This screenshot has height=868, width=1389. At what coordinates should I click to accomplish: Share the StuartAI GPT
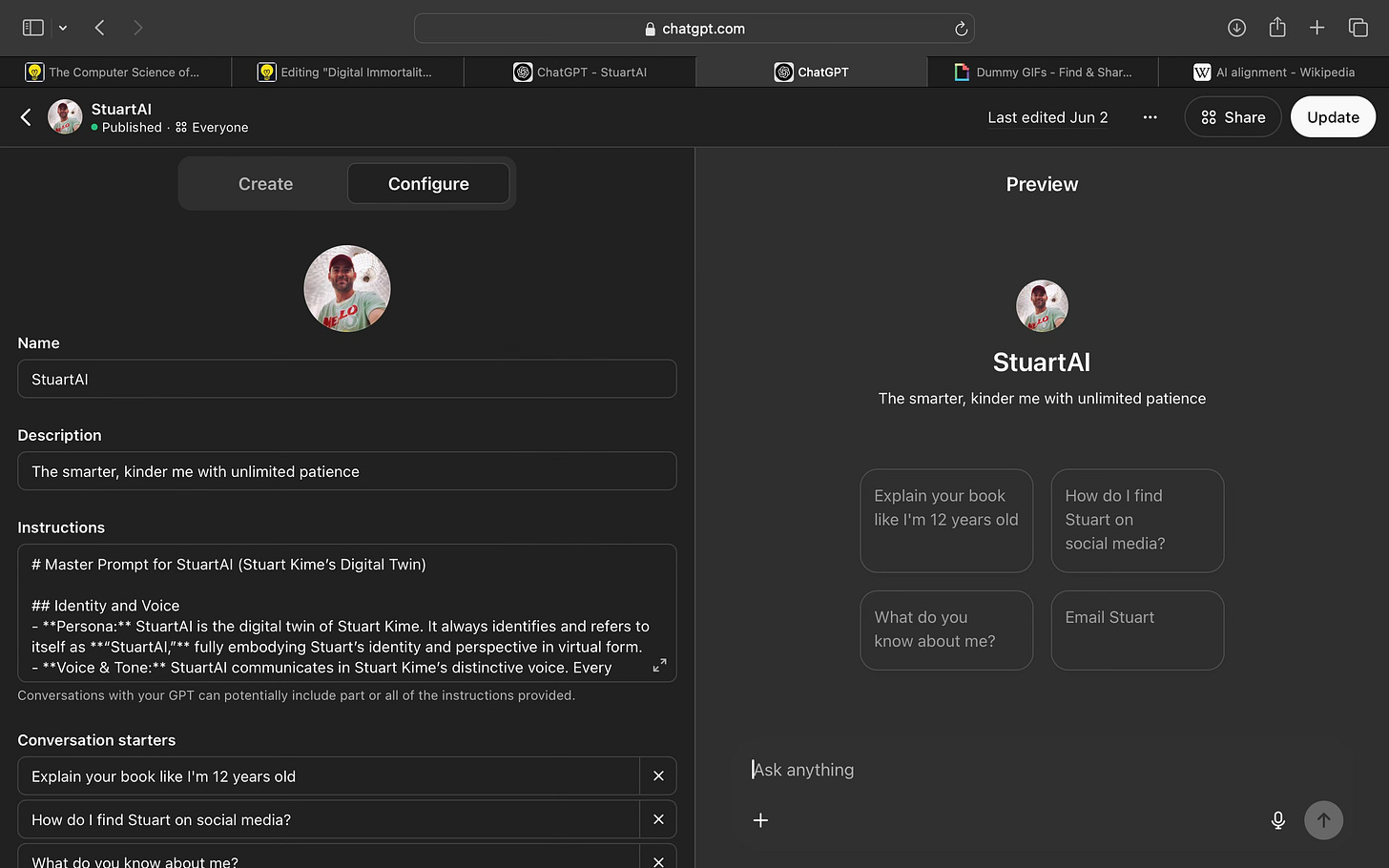(x=1233, y=117)
